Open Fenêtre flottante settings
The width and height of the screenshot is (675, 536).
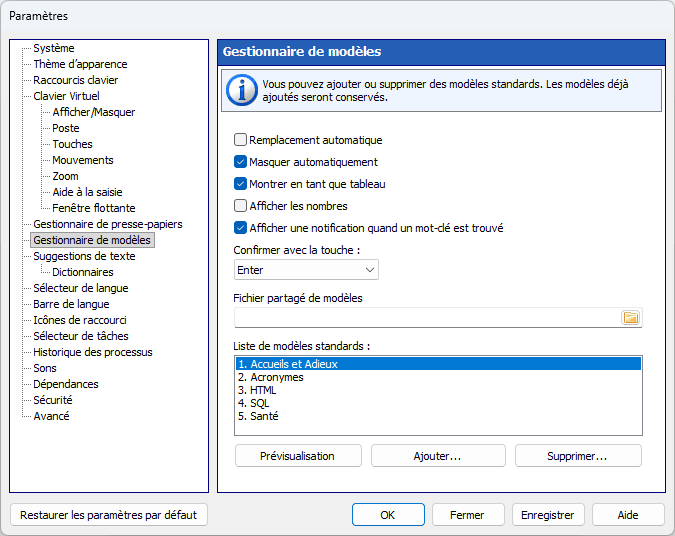point(94,208)
